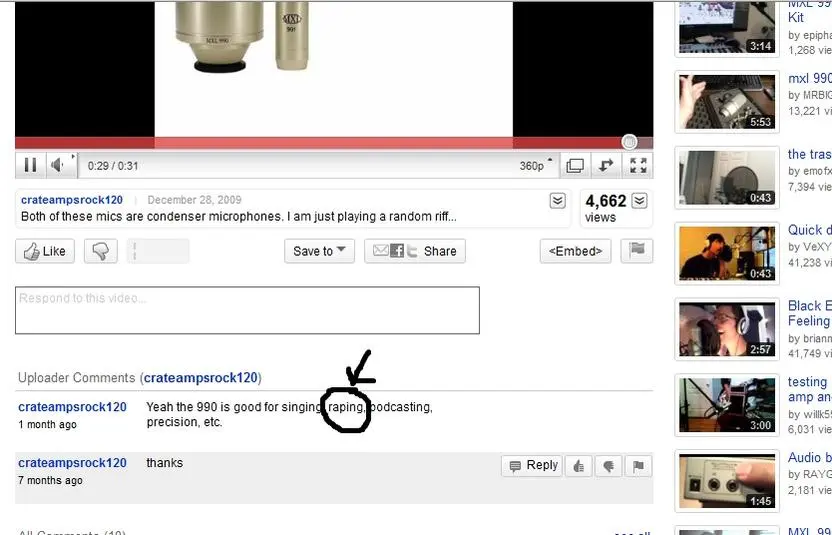Toggle the wide player size button
Image resolution: width=832 pixels, height=535 pixels.
(606, 165)
